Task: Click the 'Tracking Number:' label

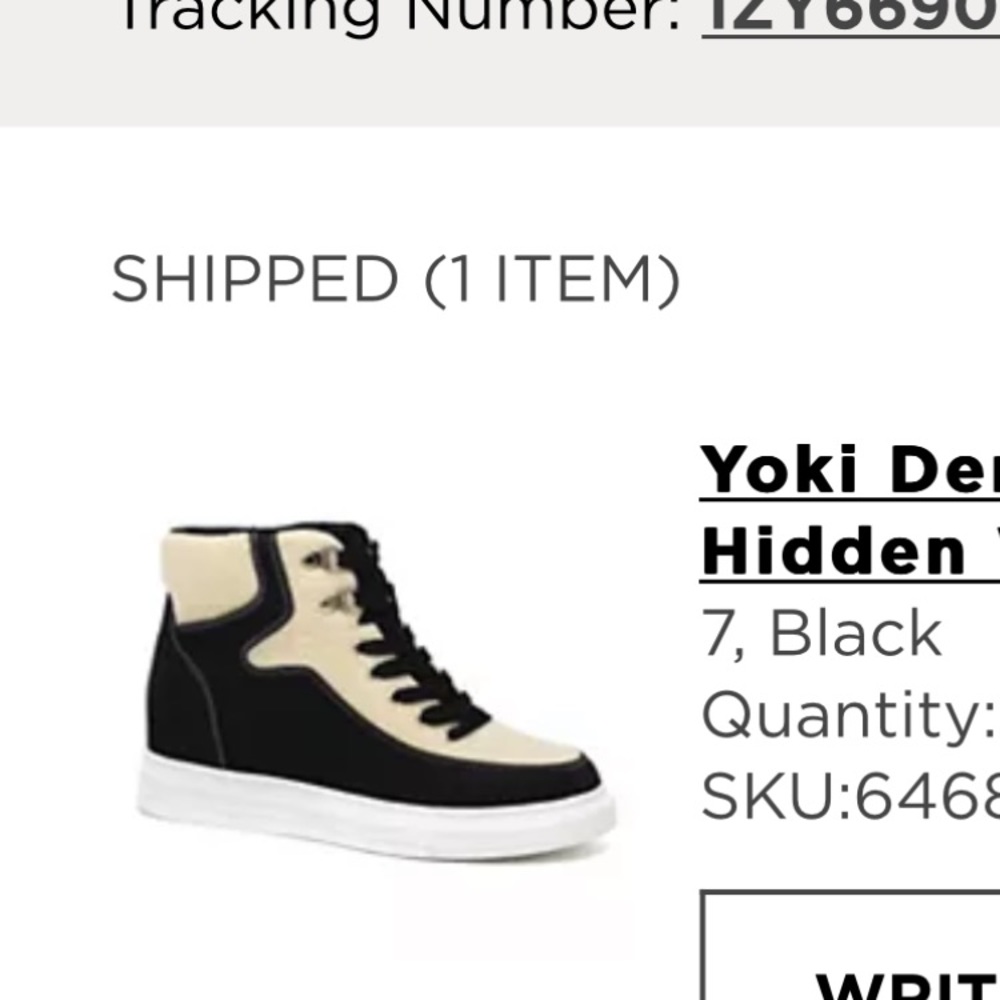Action: tap(401, 16)
